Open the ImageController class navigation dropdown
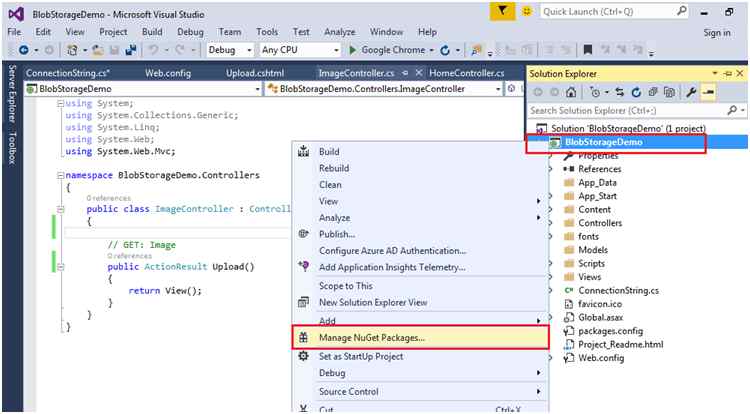Screen dimensions: 750x414 (x=498, y=89)
